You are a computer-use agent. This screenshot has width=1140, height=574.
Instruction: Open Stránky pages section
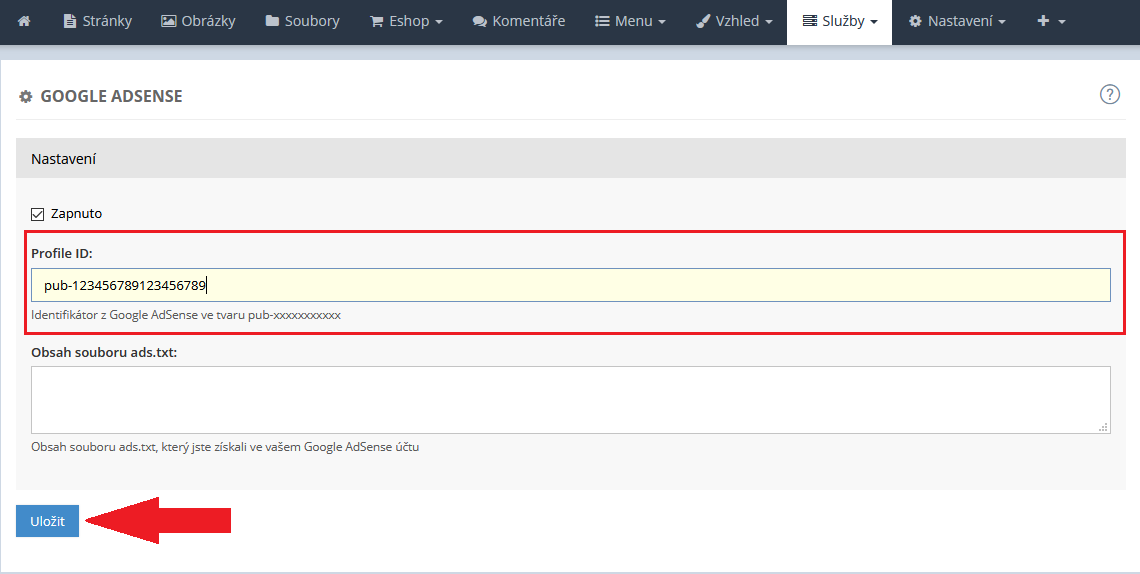97,21
